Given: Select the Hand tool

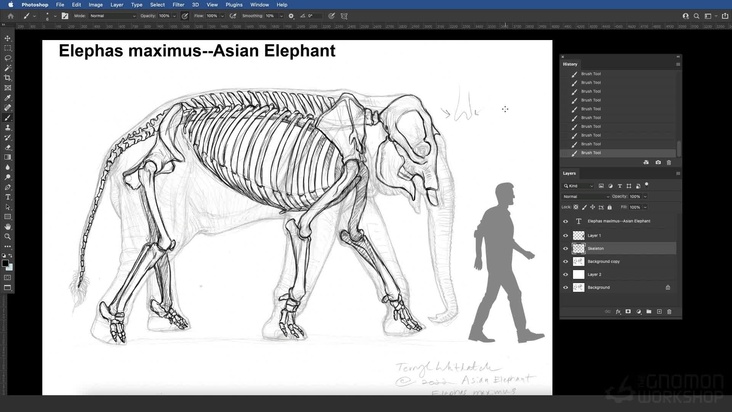Looking at the screenshot, I should coord(7,227).
